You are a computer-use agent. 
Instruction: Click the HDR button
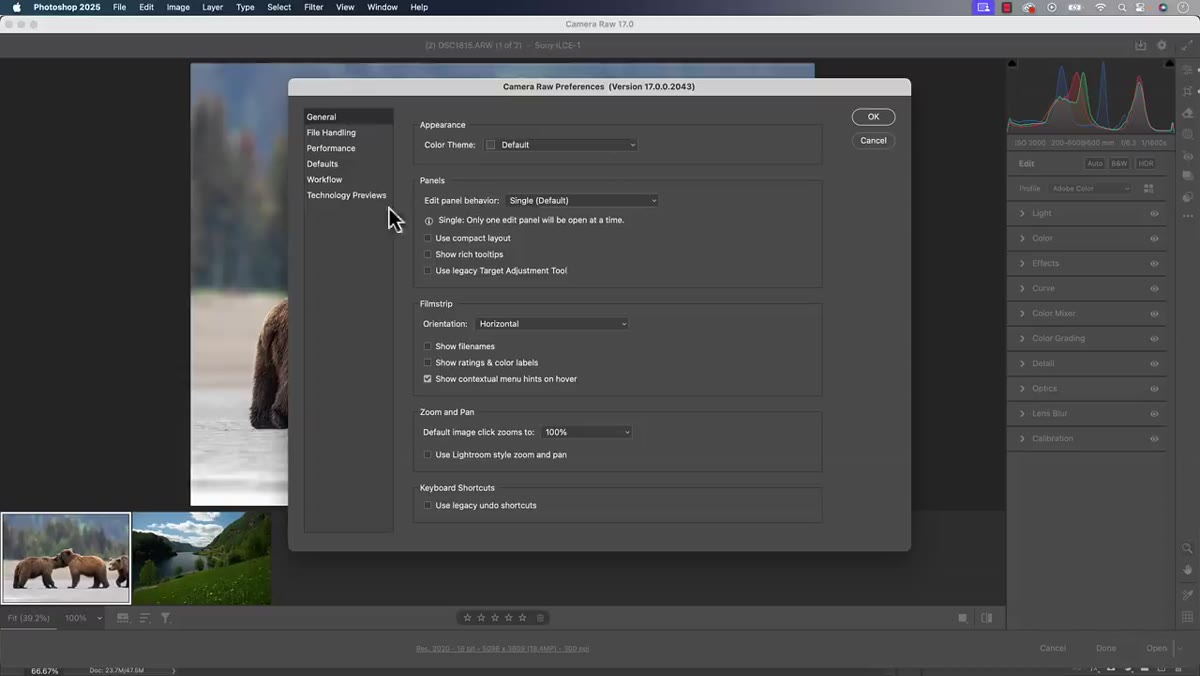pyautogui.click(x=1146, y=163)
